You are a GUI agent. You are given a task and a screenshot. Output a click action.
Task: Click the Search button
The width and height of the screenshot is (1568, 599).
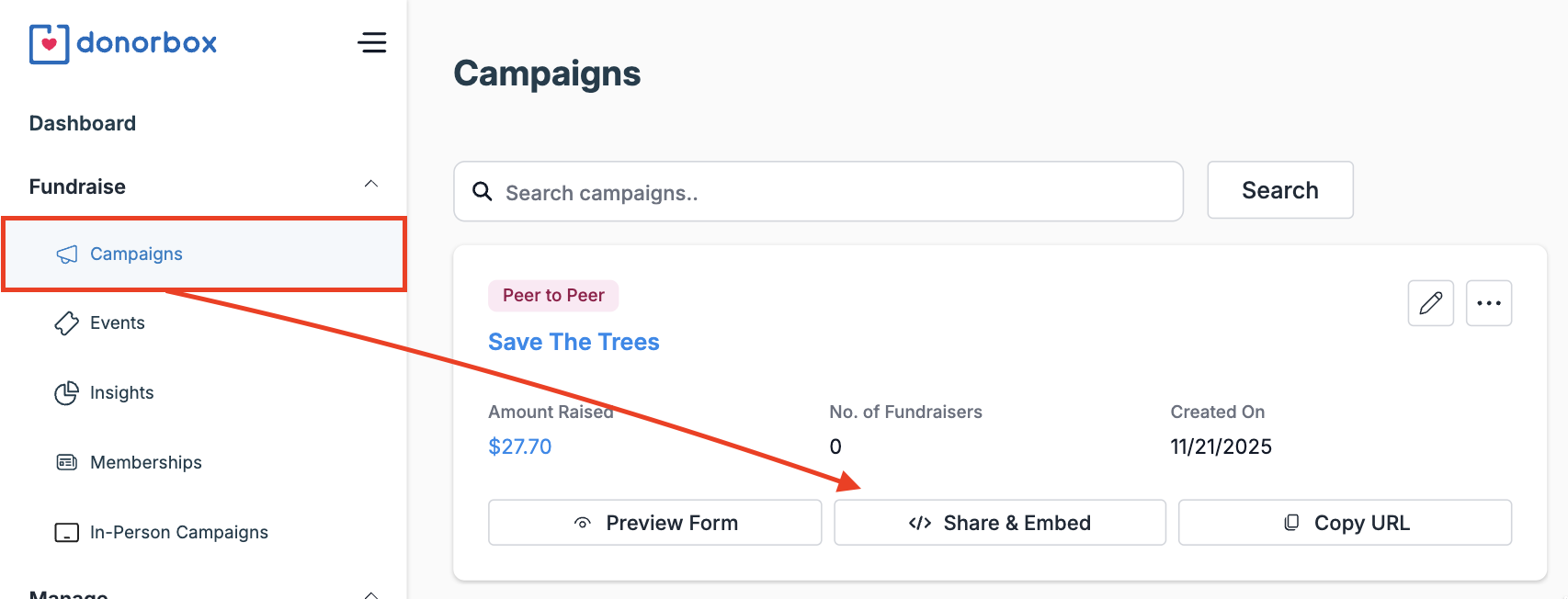coord(1279,190)
